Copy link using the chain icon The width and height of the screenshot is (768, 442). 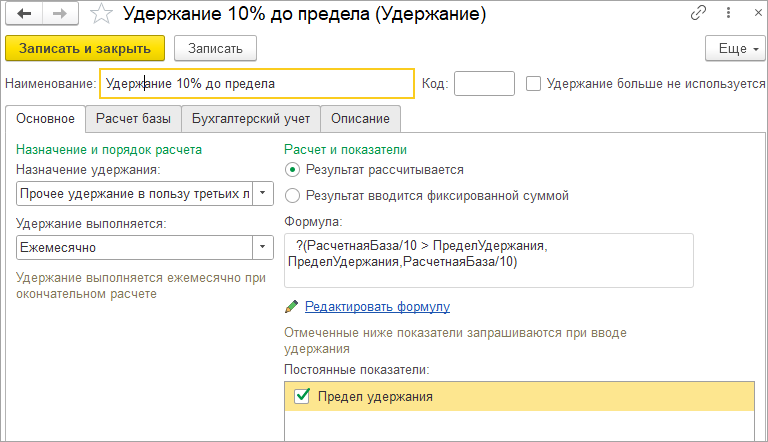tap(698, 13)
